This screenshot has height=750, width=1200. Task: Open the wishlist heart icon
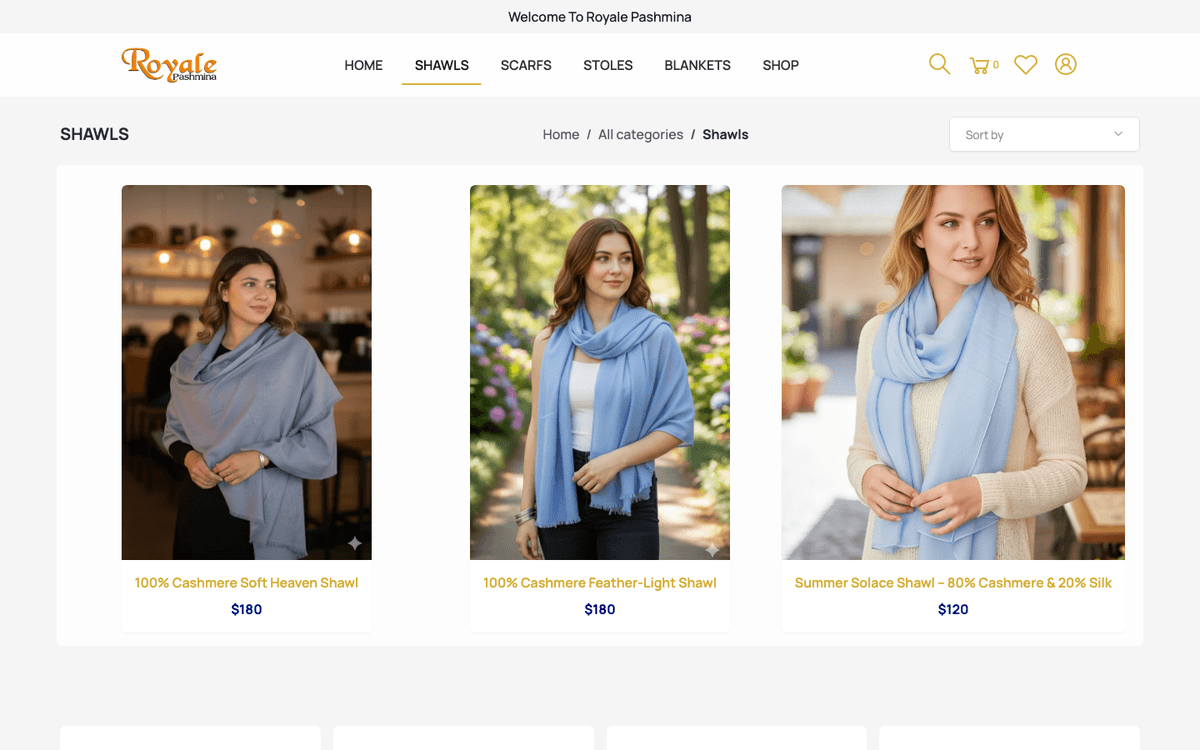pos(1025,65)
